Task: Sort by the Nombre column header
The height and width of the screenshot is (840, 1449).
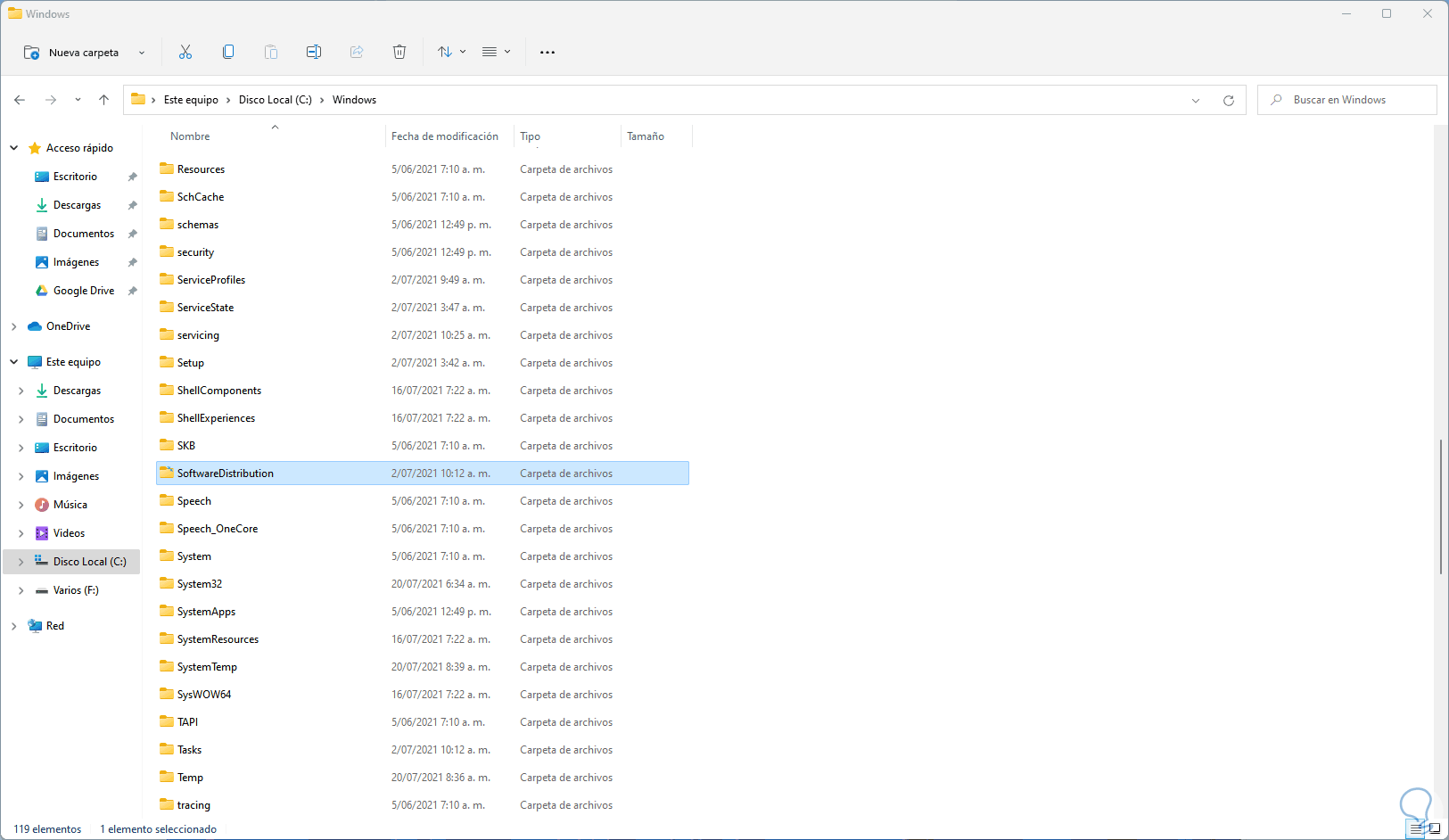Action: [190, 136]
